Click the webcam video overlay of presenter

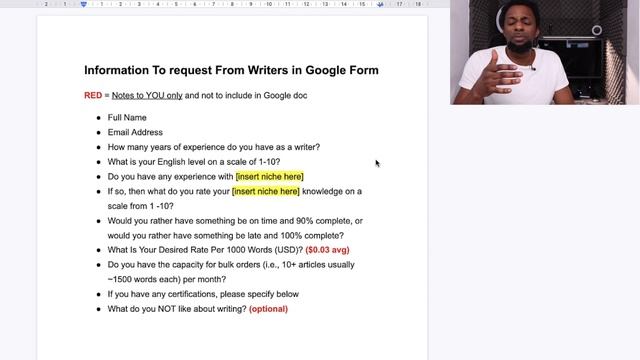tap(545, 52)
